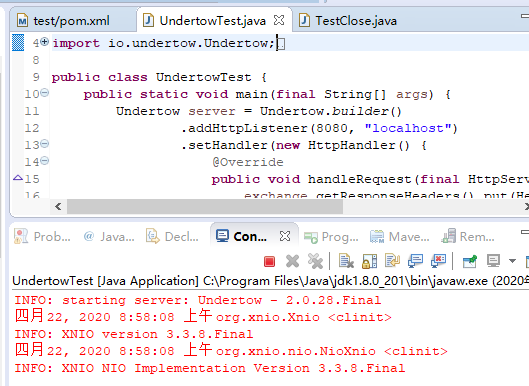Image resolution: width=529 pixels, height=386 pixels.
Task: Click class name UndertowTest on line 9
Action: click(203, 77)
